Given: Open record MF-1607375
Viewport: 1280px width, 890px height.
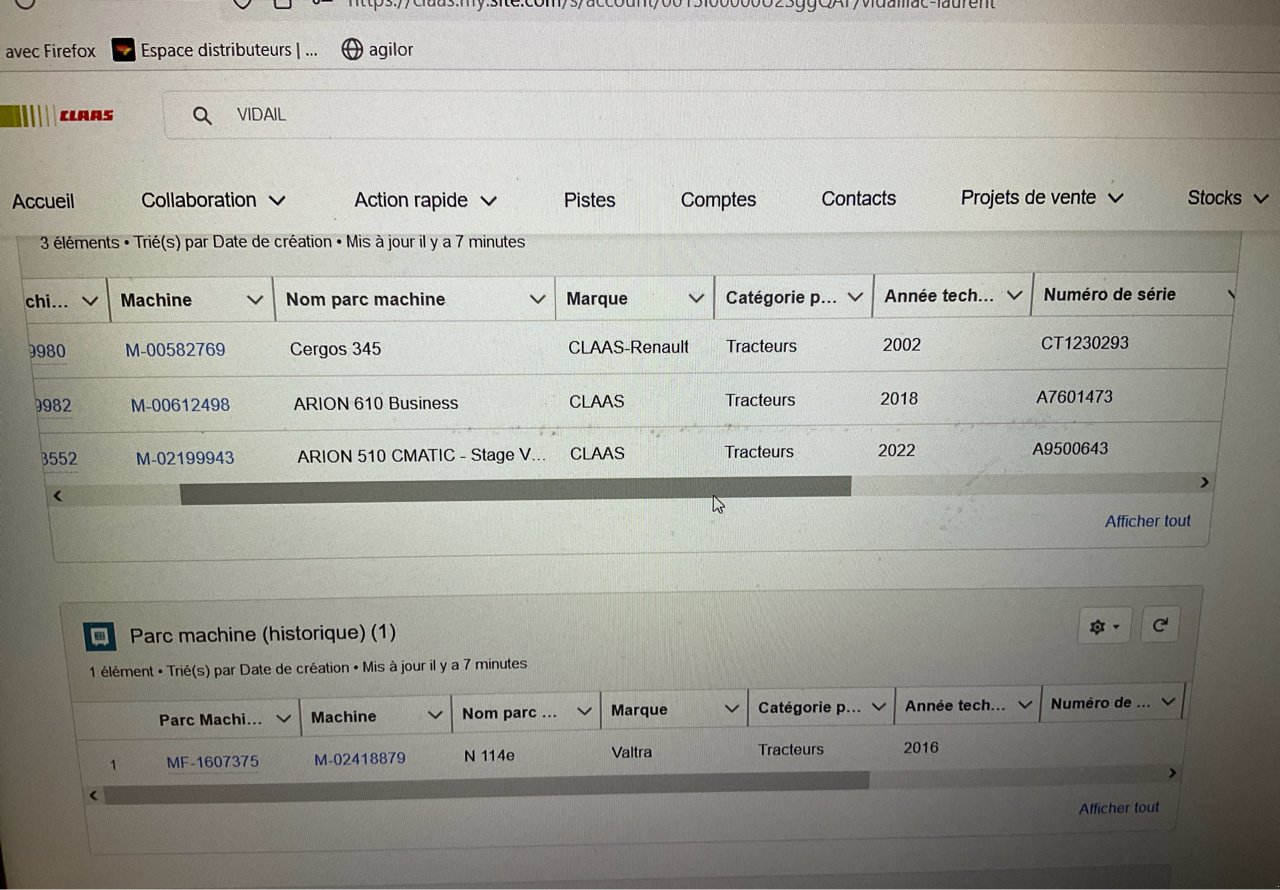Looking at the screenshot, I should (x=212, y=762).
